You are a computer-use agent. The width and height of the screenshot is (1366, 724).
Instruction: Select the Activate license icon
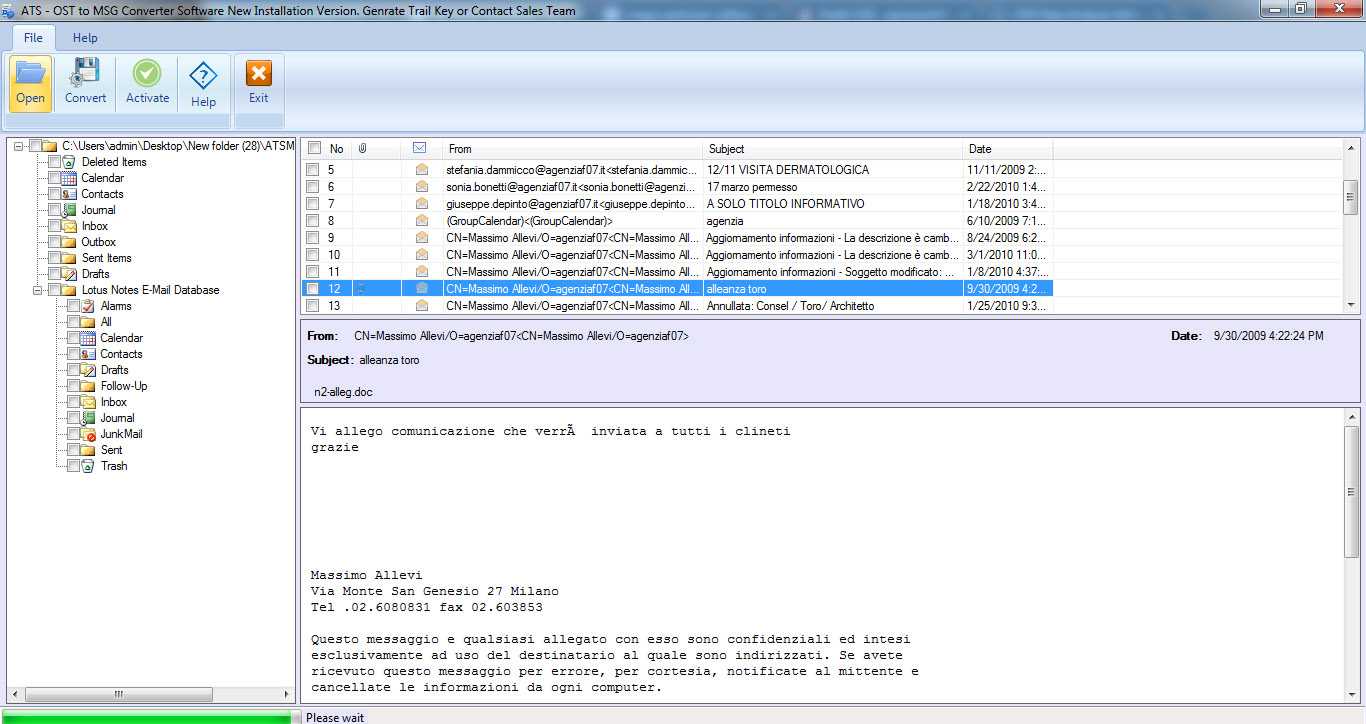tap(146, 80)
